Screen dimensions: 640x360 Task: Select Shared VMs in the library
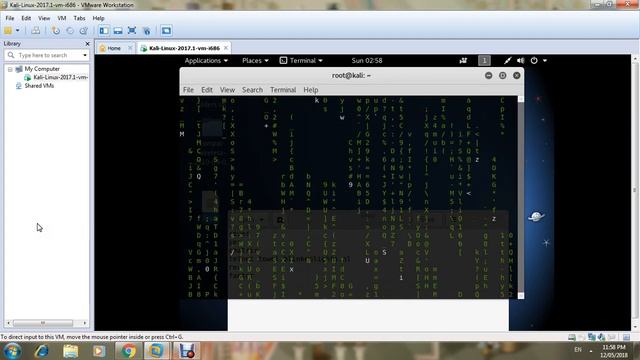[x=39, y=86]
